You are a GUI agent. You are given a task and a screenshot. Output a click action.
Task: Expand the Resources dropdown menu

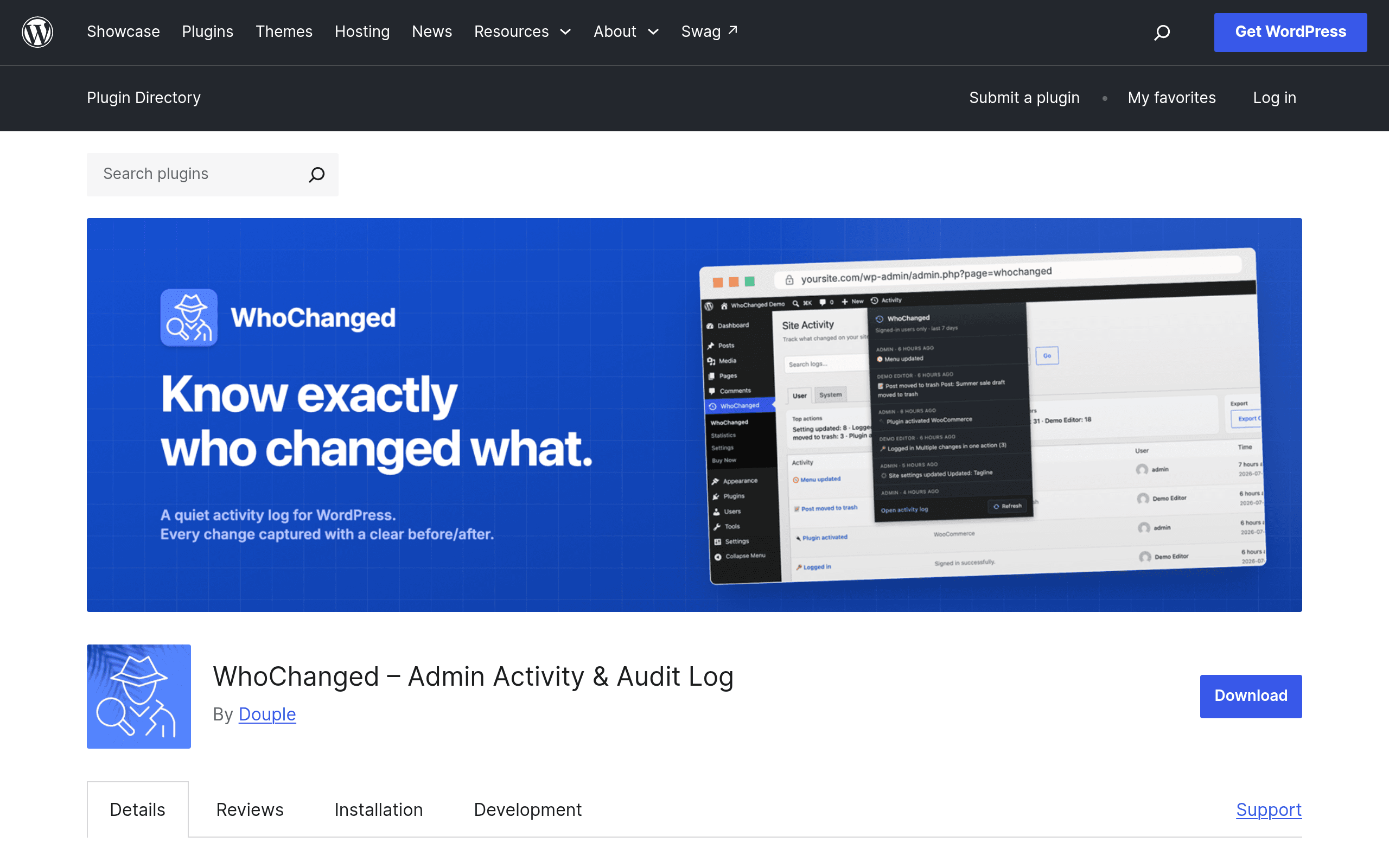coord(523,31)
